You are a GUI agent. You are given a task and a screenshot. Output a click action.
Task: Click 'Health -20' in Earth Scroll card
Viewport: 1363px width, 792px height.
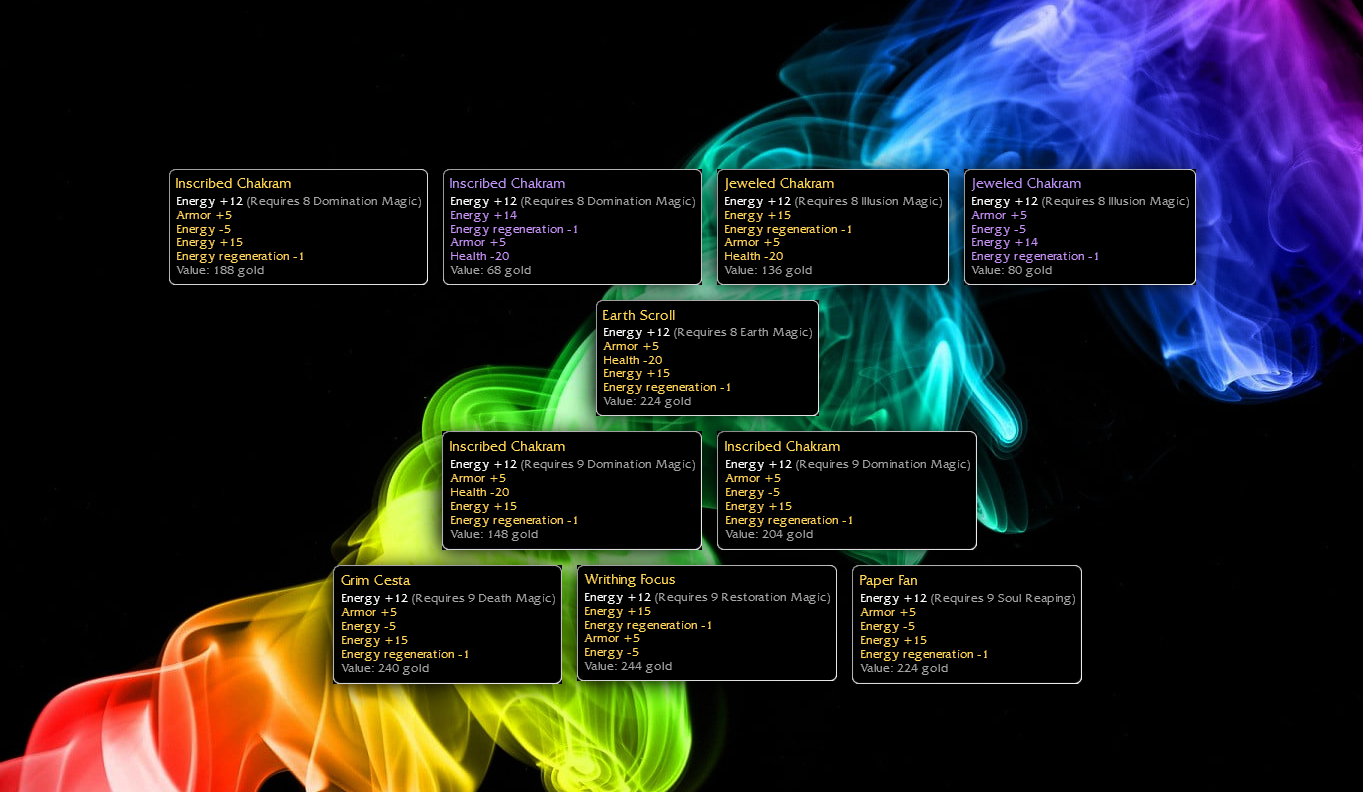click(632, 360)
